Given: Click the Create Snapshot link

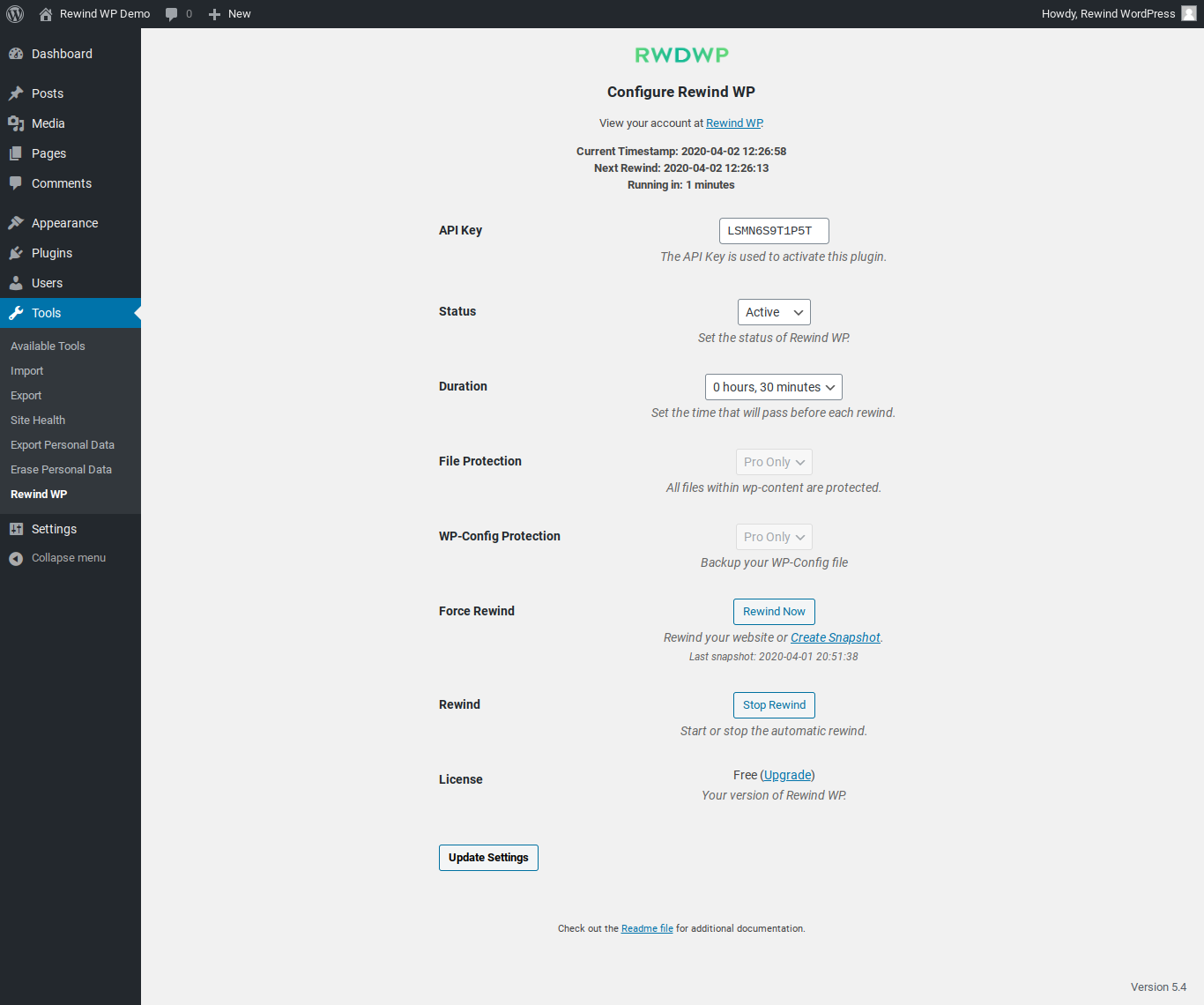Looking at the screenshot, I should tap(836, 637).
